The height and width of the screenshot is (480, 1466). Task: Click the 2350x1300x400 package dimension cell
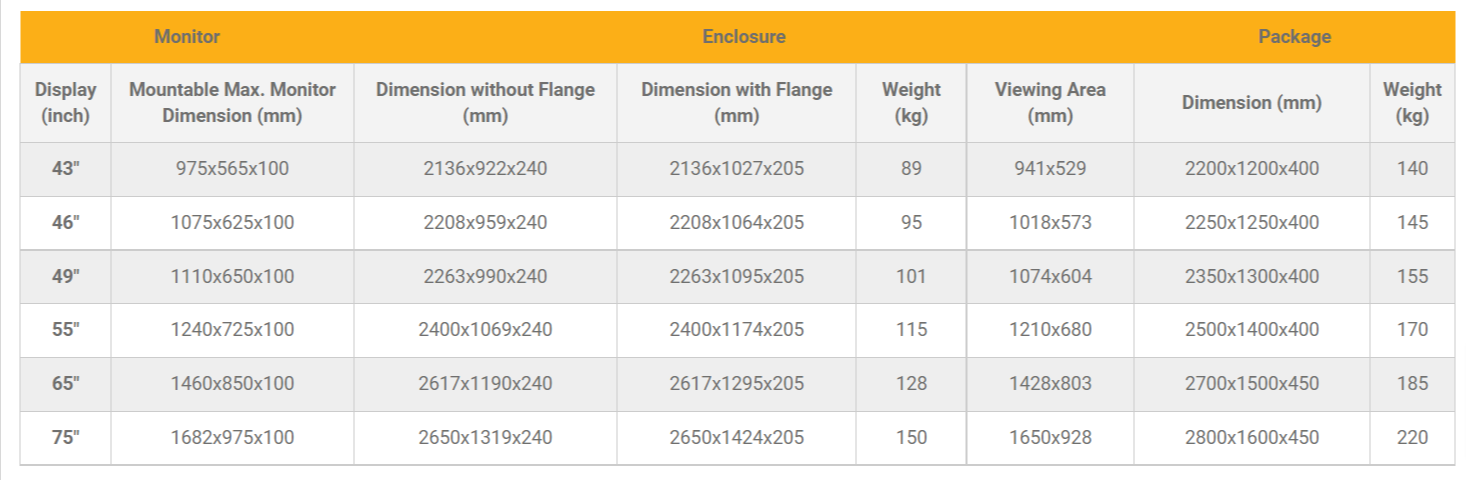tap(1251, 277)
